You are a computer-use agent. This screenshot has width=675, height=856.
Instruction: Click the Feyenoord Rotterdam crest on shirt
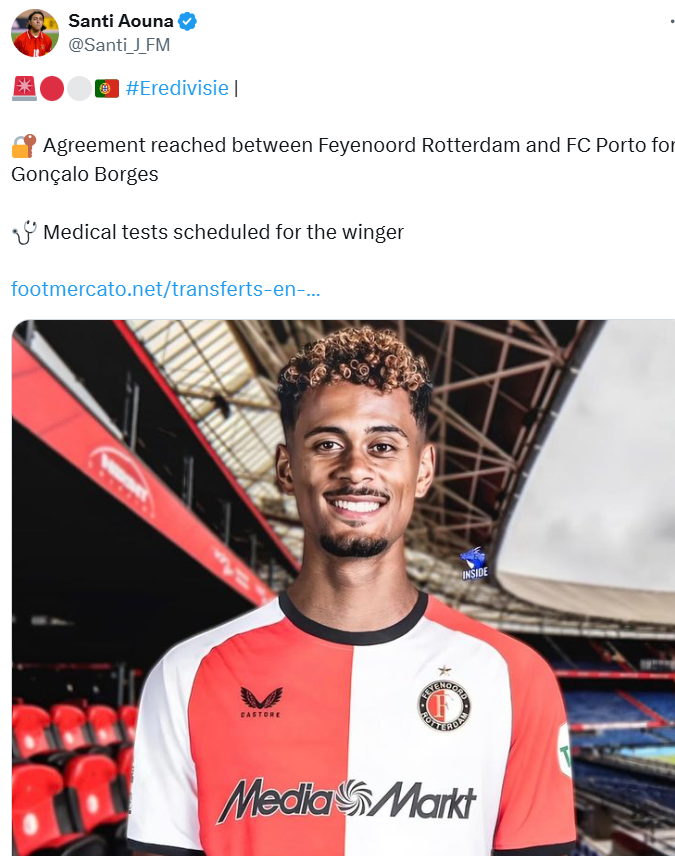pyautogui.click(x=444, y=704)
